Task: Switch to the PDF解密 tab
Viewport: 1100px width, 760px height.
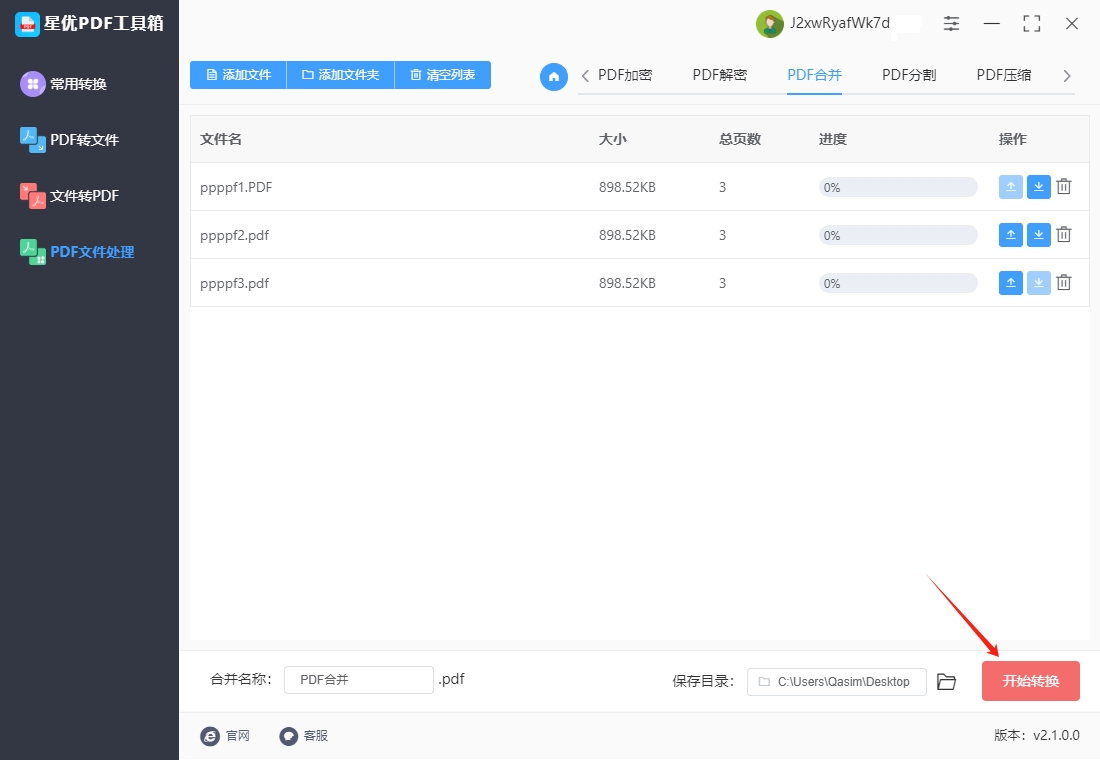Action: click(x=720, y=75)
